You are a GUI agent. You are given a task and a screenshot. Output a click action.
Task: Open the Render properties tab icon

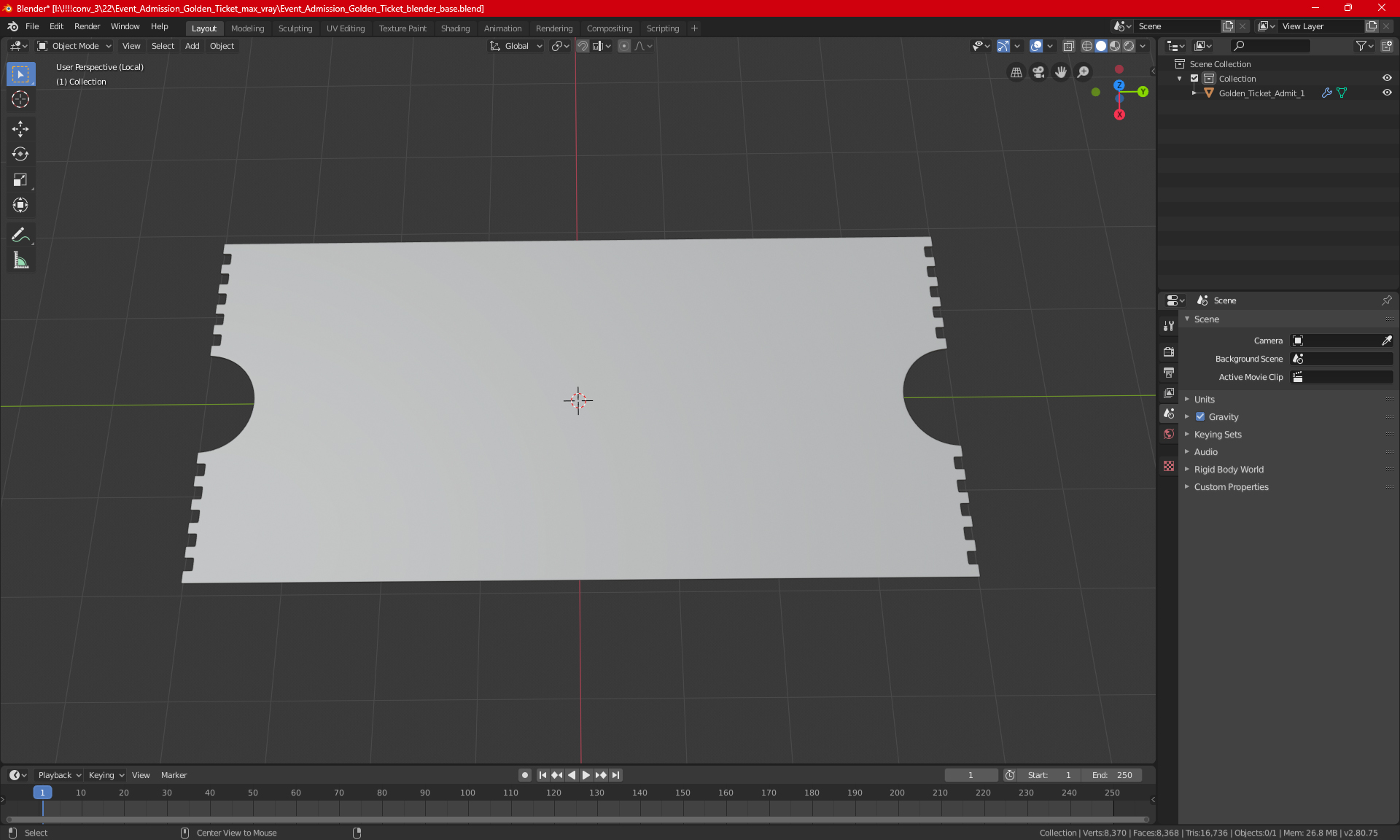[1169, 351]
